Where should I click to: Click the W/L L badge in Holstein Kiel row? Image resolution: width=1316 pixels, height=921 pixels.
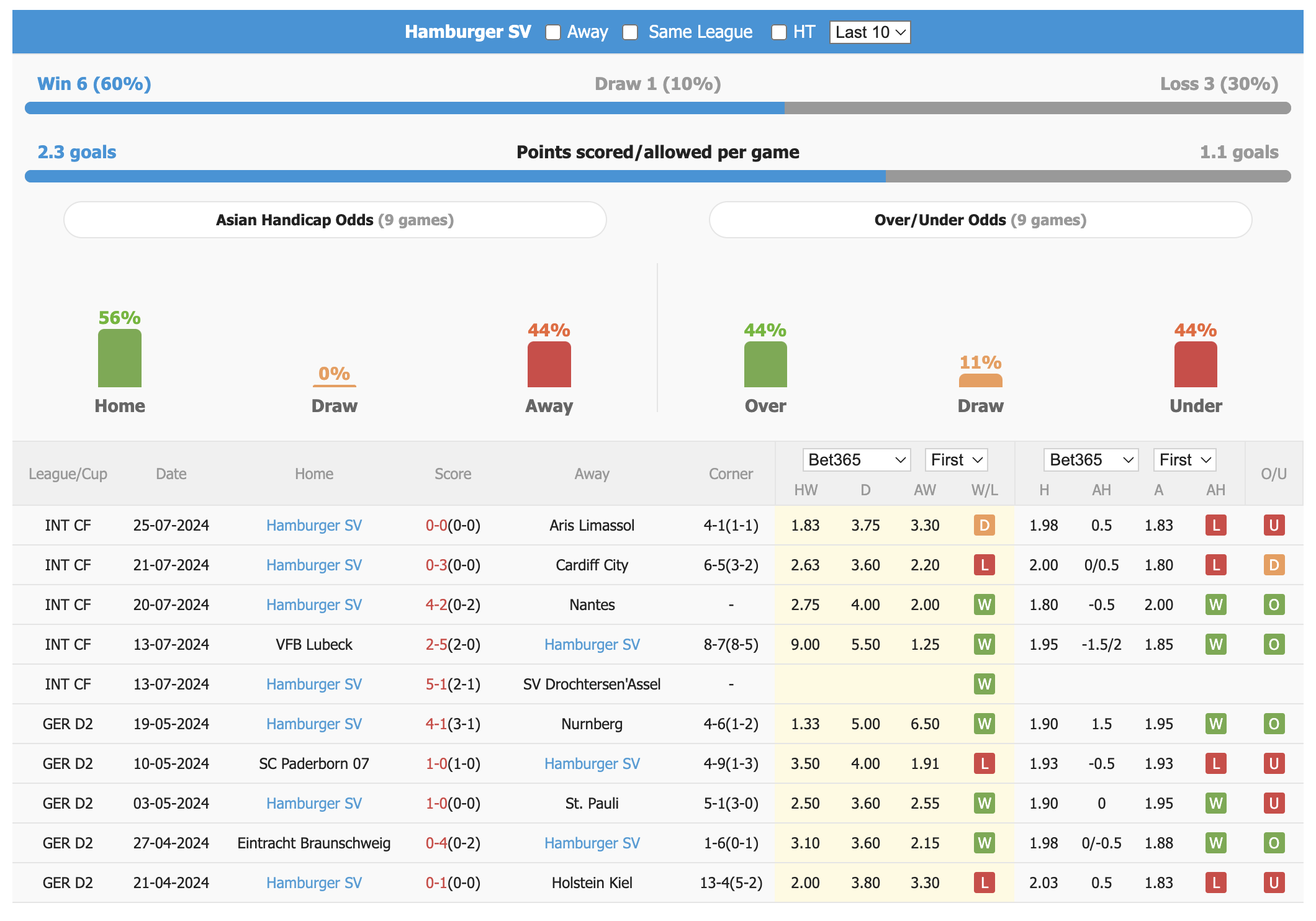985,883
